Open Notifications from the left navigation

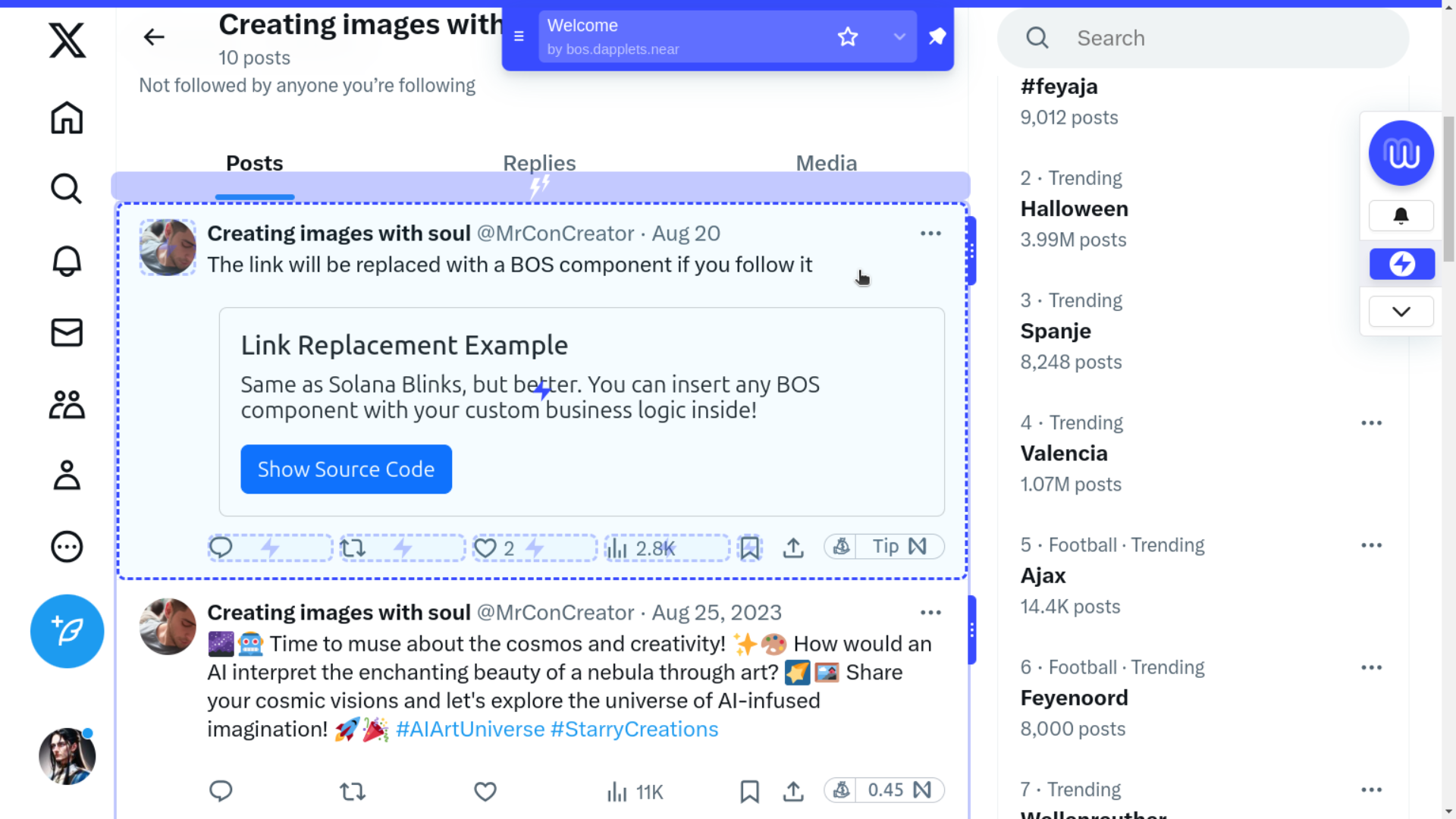67,260
